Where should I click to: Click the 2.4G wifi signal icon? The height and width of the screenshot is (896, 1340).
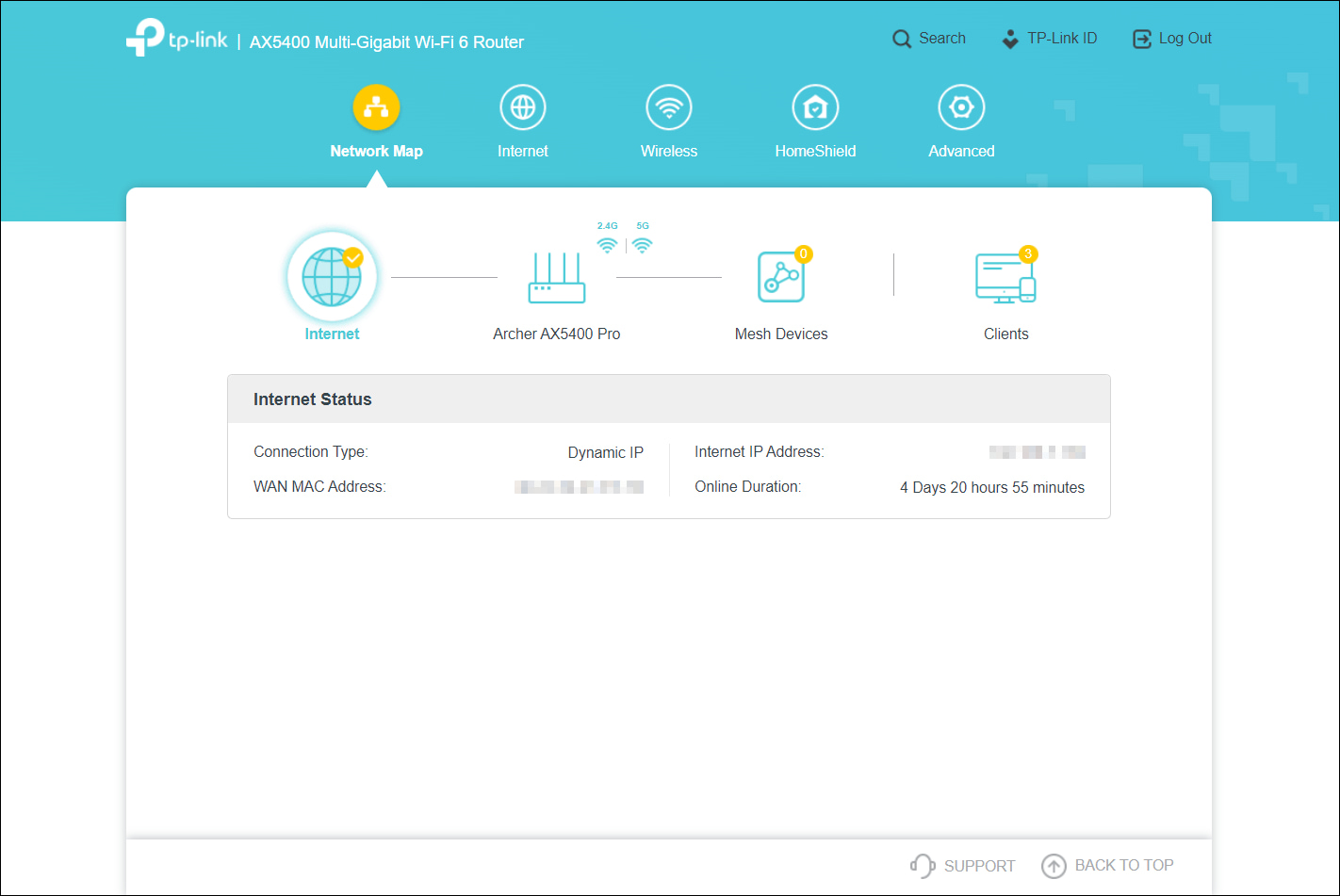coord(608,245)
